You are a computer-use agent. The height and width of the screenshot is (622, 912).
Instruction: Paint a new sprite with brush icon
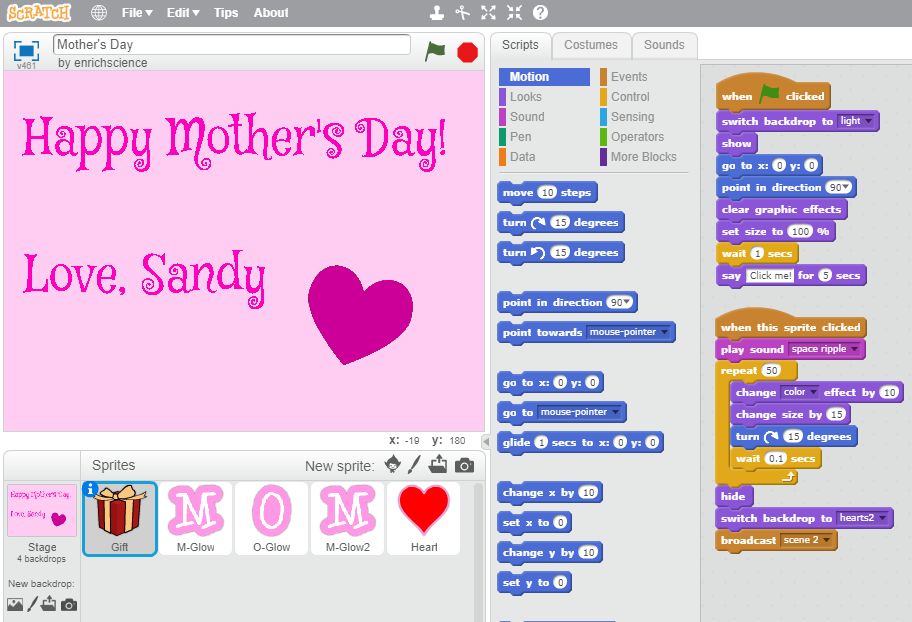pyautogui.click(x=415, y=465)
